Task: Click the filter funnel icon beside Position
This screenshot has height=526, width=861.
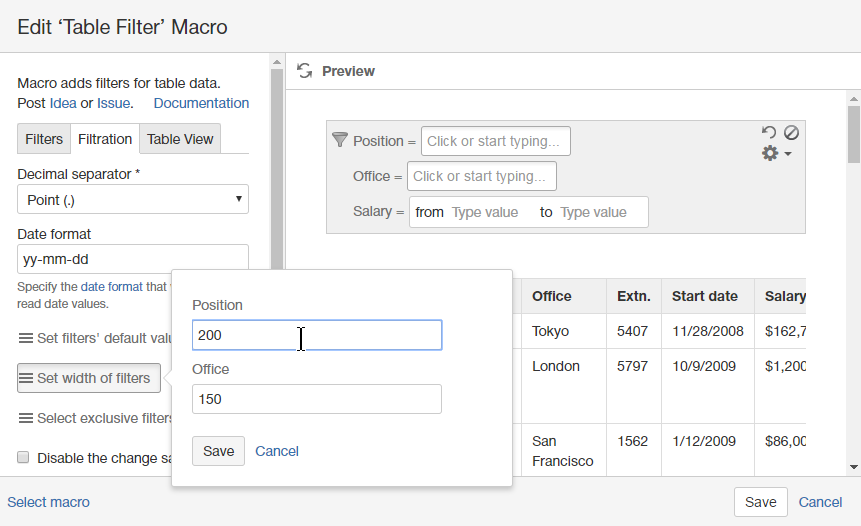Action: tap(339, 140)
